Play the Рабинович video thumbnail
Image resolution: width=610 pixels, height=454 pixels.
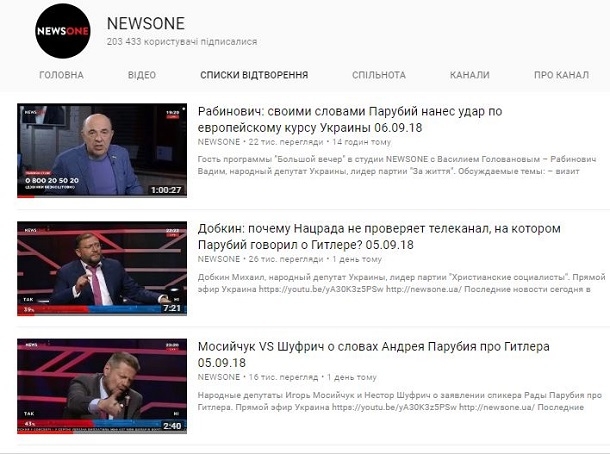coord(102,151)
